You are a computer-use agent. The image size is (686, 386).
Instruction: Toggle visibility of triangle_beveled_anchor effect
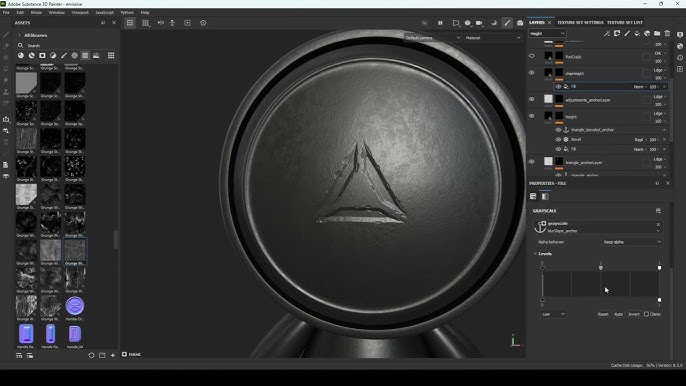click(558, 130)
